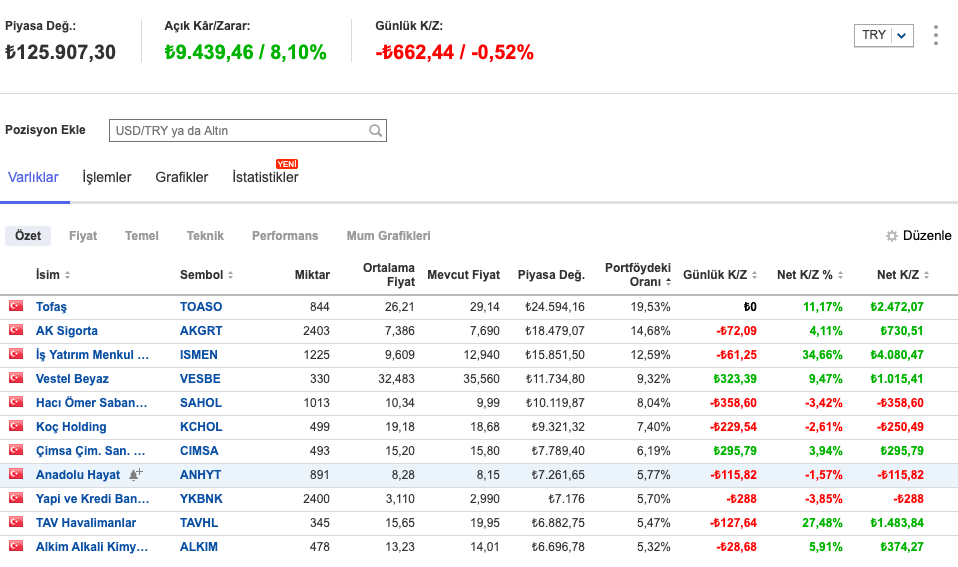Open the Grafikler tab

pos(182,178)
